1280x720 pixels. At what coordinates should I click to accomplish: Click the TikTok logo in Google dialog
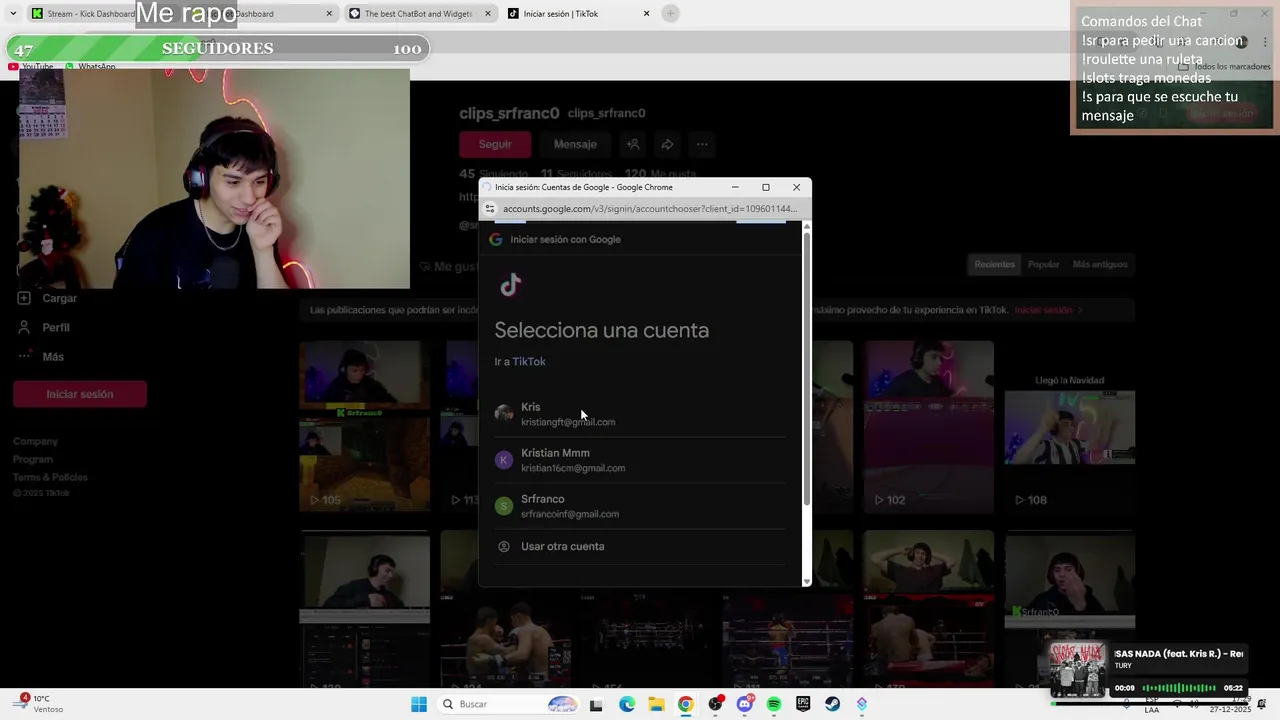click(x=510, y=285)
